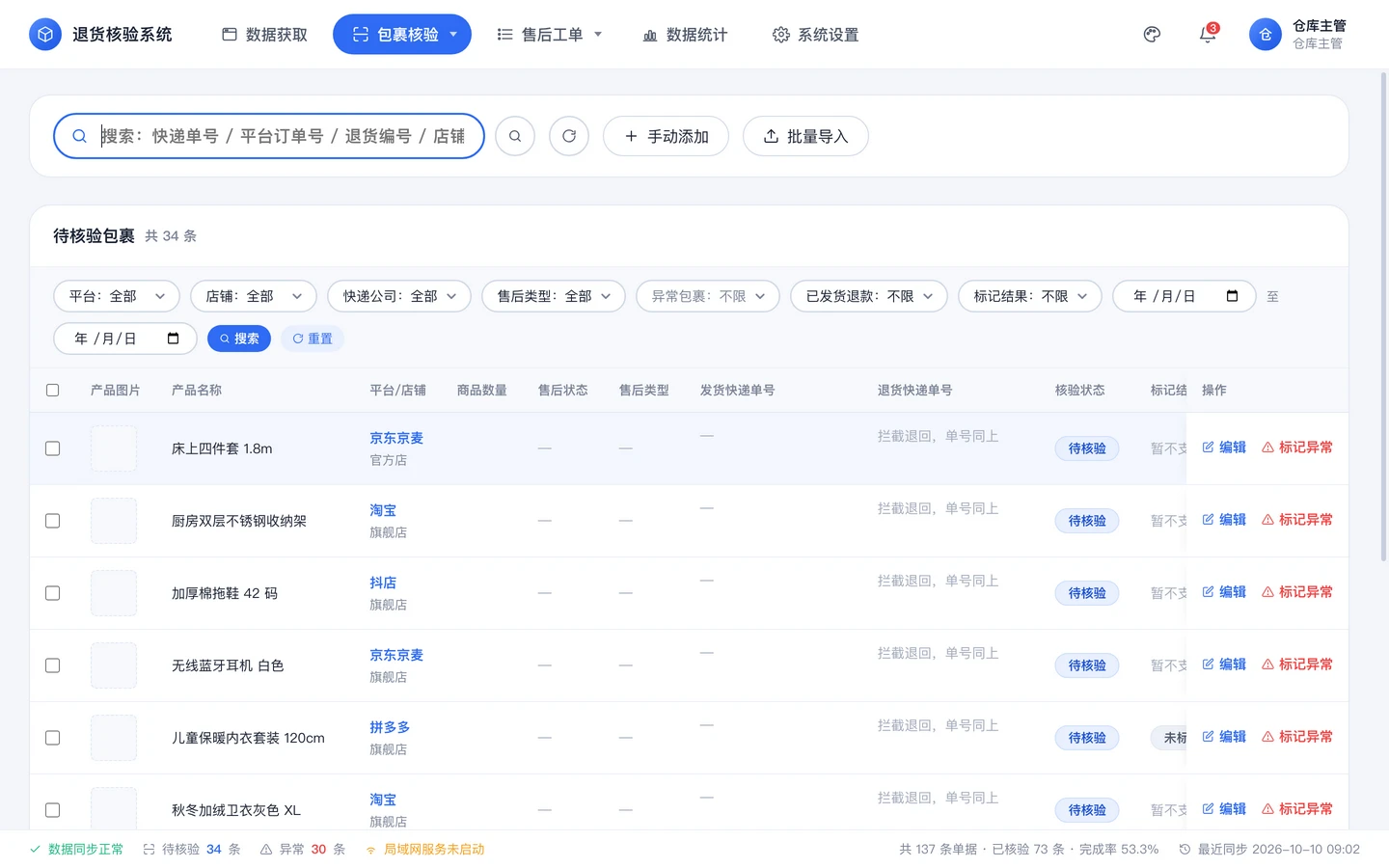Click the 手动添加 button
The width and height of the screenshot is (1389, 868).
[x=666, y=136]
